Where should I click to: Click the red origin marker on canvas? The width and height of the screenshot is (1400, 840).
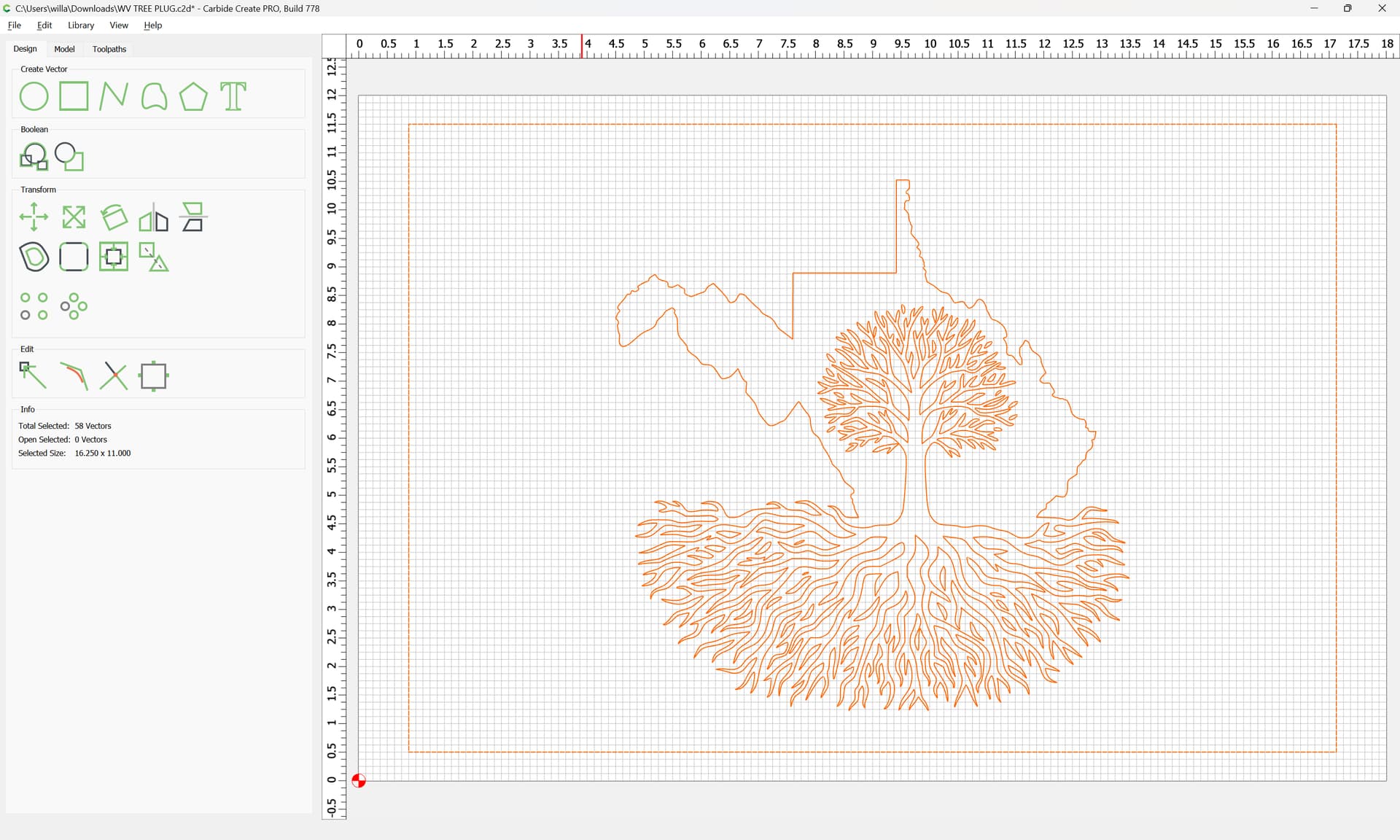[x=359, y=781]
